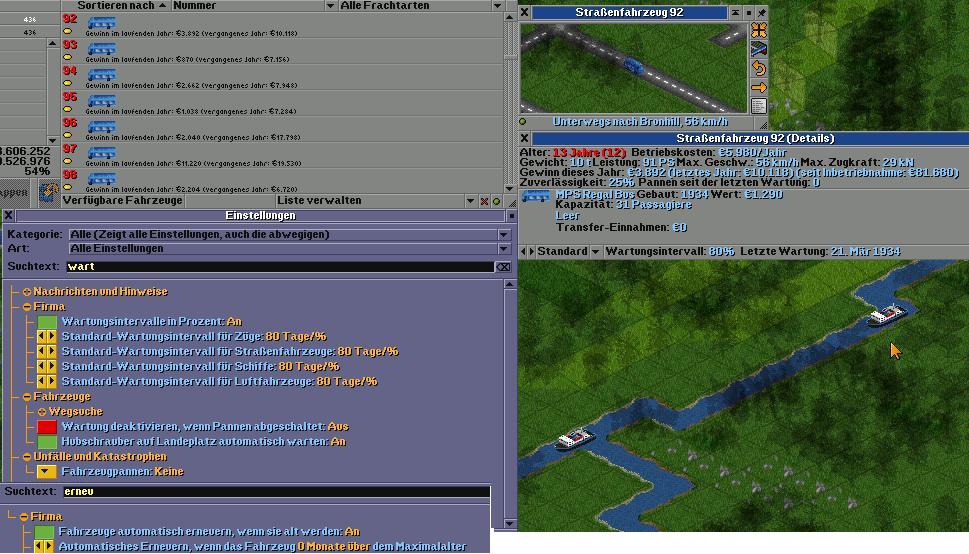Open the 'Liste verwalten' menu
Image resolution: width=969 pixels, height=554 pixels.
click(x=374, y=201)
